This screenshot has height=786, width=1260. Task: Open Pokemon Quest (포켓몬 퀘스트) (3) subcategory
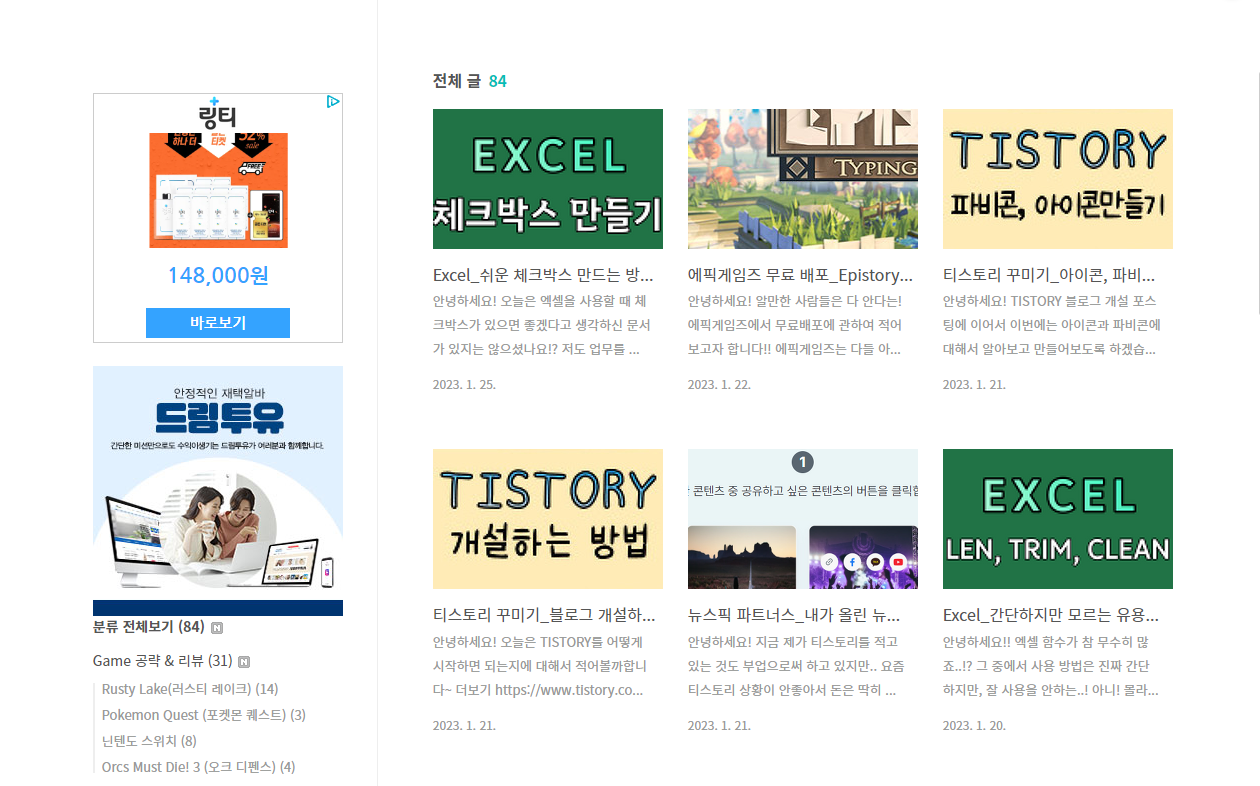coord(204,715)
